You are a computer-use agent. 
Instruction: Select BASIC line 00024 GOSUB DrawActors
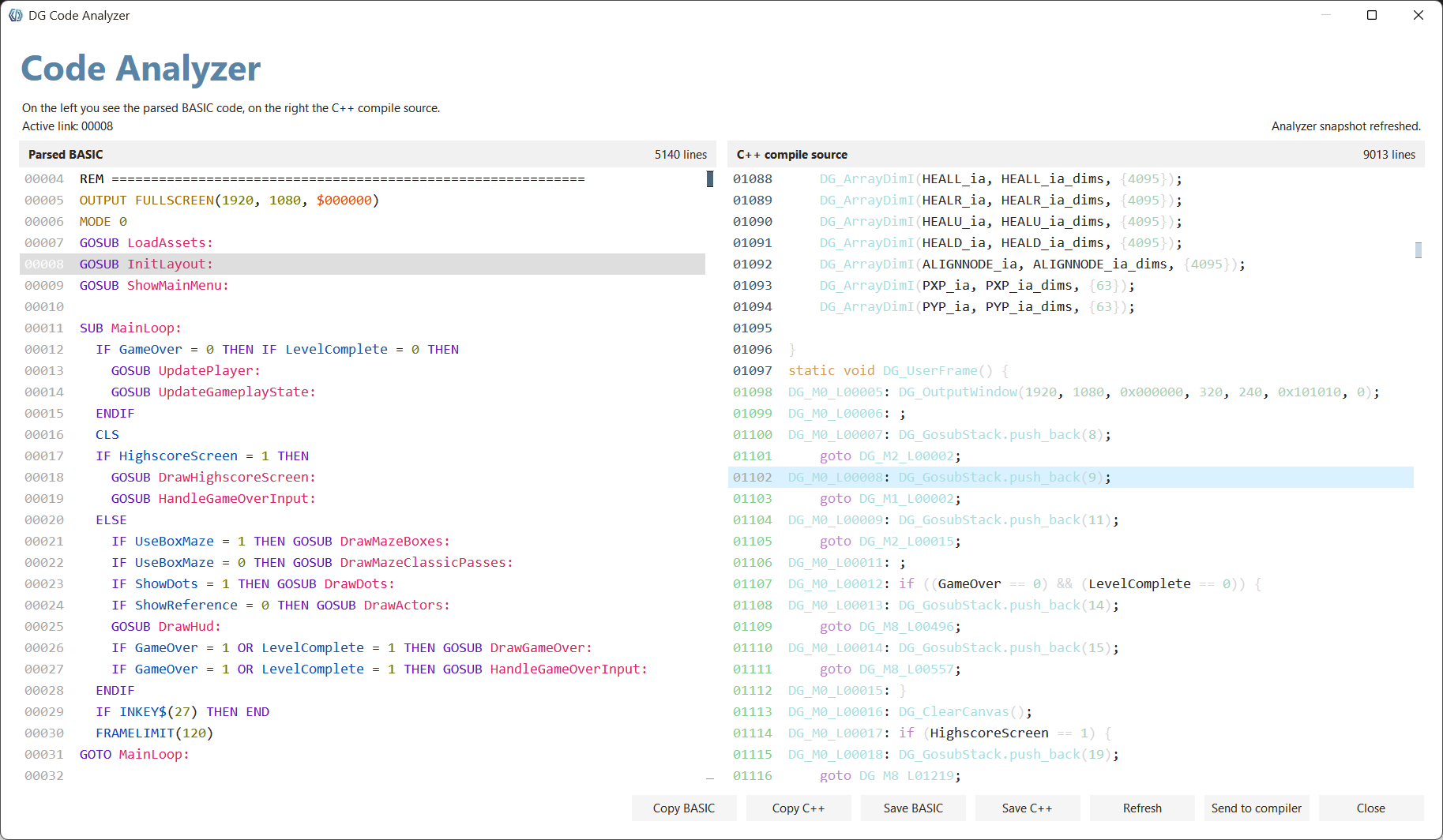point(363,605)
